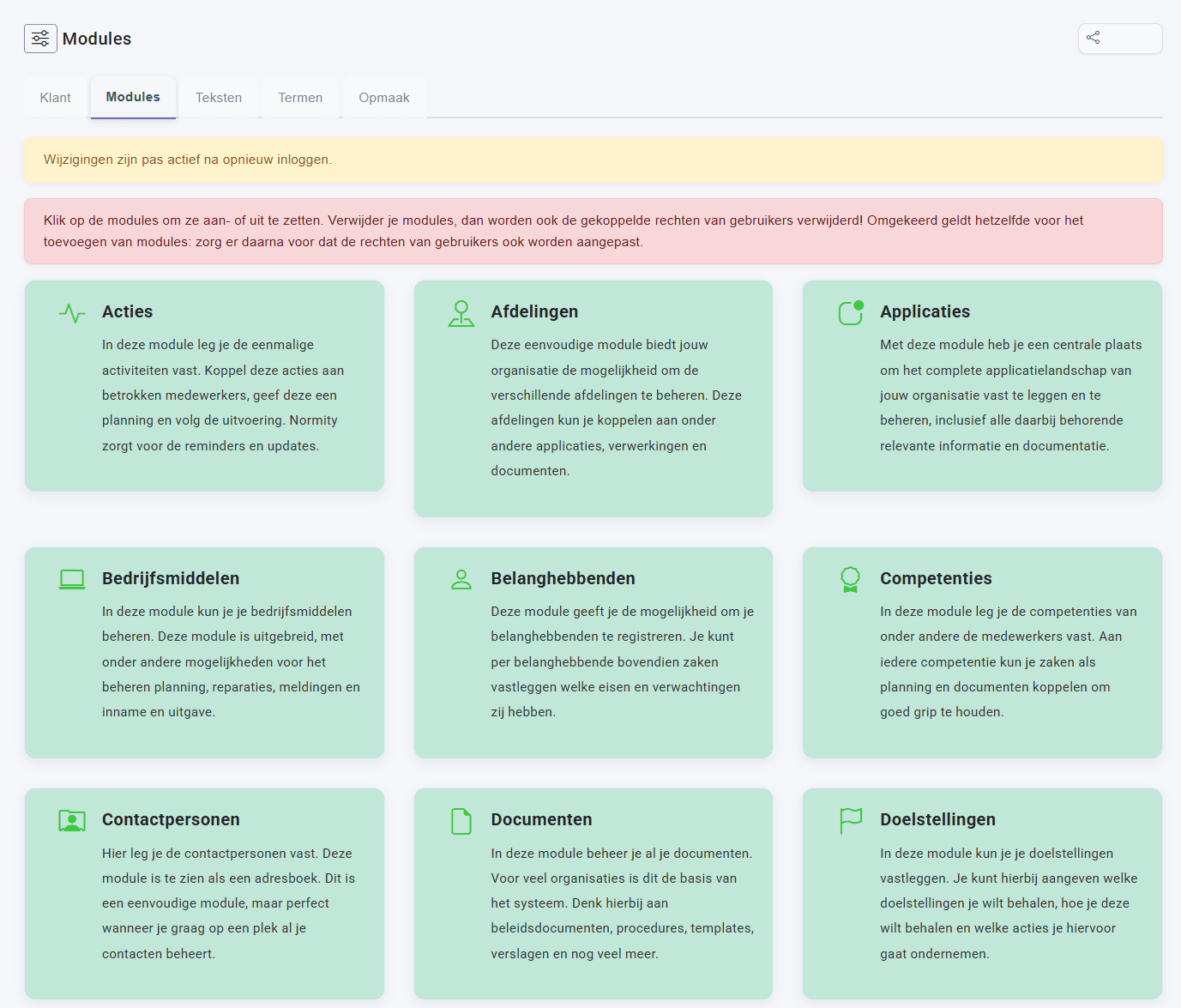The image size is (1181, 1008).
Task: Click the Documenten file icon
Action: [x=461, y=821]
